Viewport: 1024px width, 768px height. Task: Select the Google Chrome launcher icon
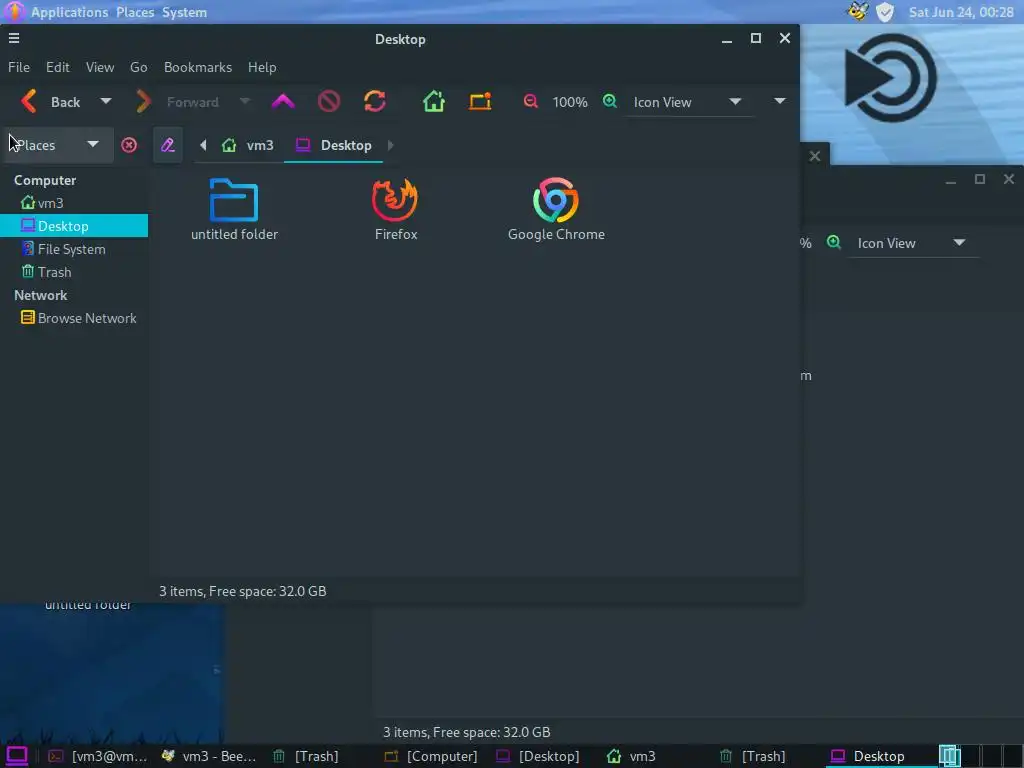(x=556, y=209)
